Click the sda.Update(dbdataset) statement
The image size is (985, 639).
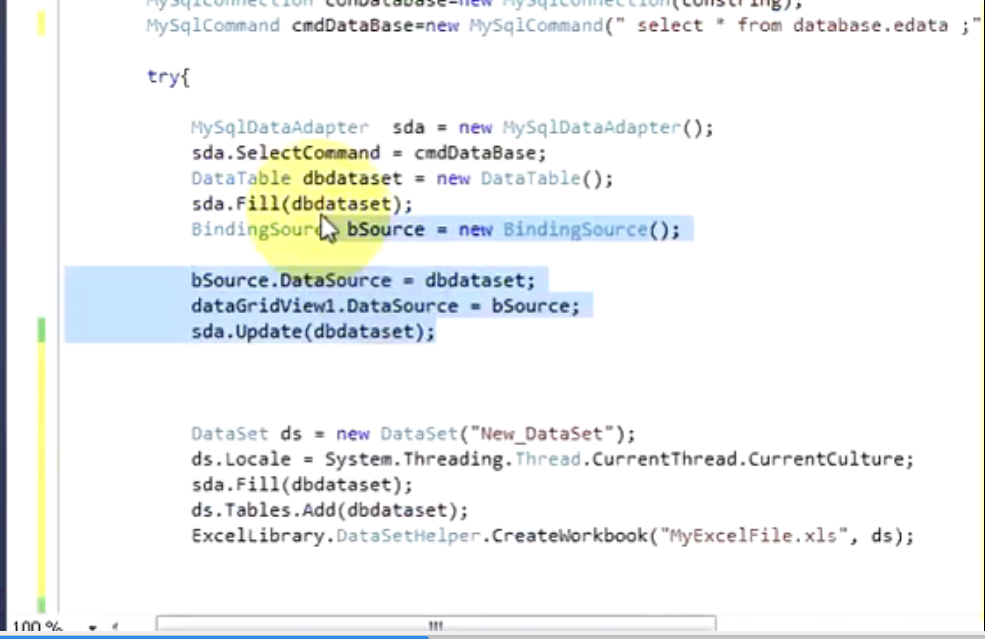[x=312, y=332]
